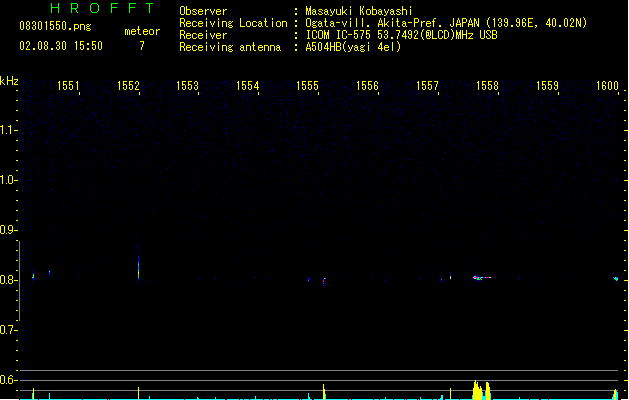Click the date stamp 02.08.30 15:50
This screenshot has width=629, height=400.
(x=61, y=46)
